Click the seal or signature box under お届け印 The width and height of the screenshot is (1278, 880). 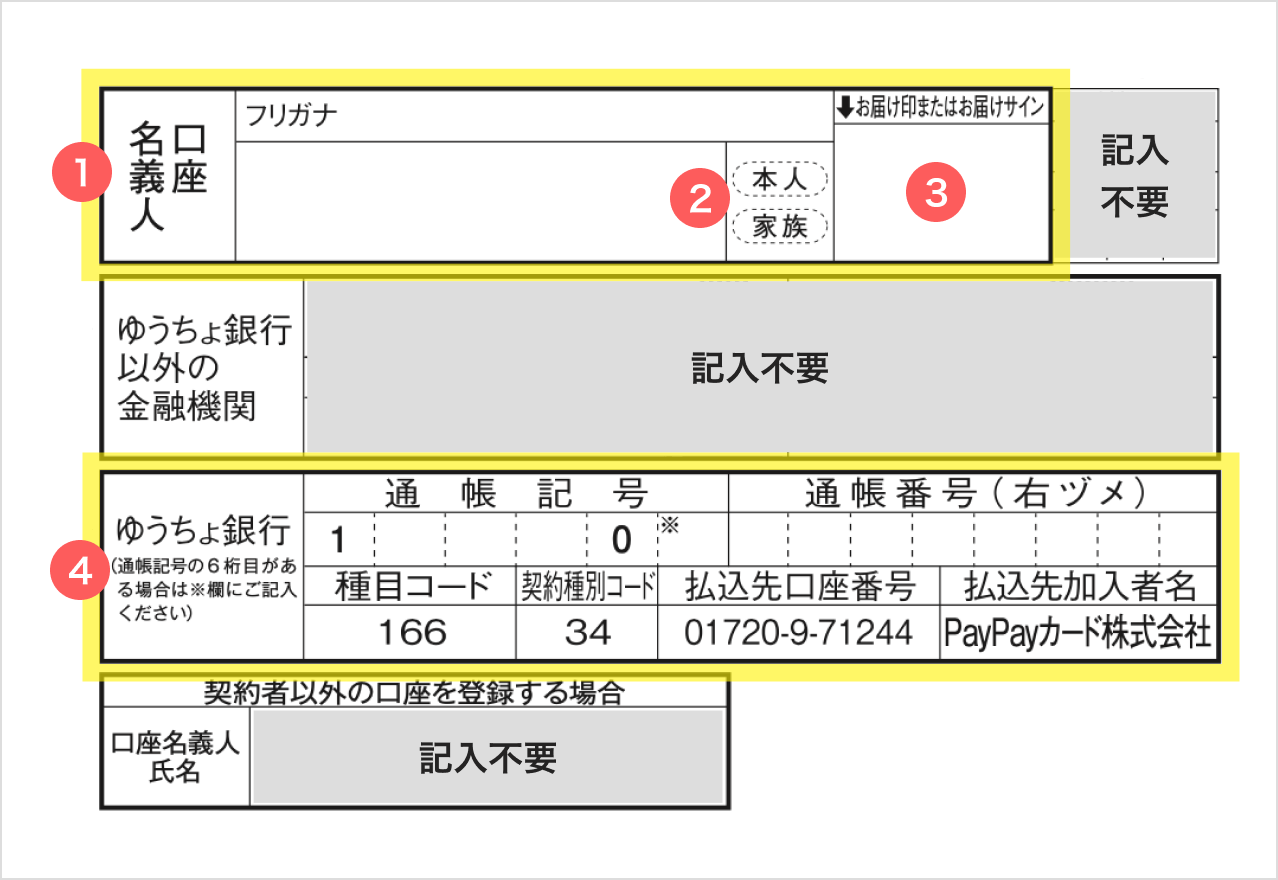click(x=941, y=192)
